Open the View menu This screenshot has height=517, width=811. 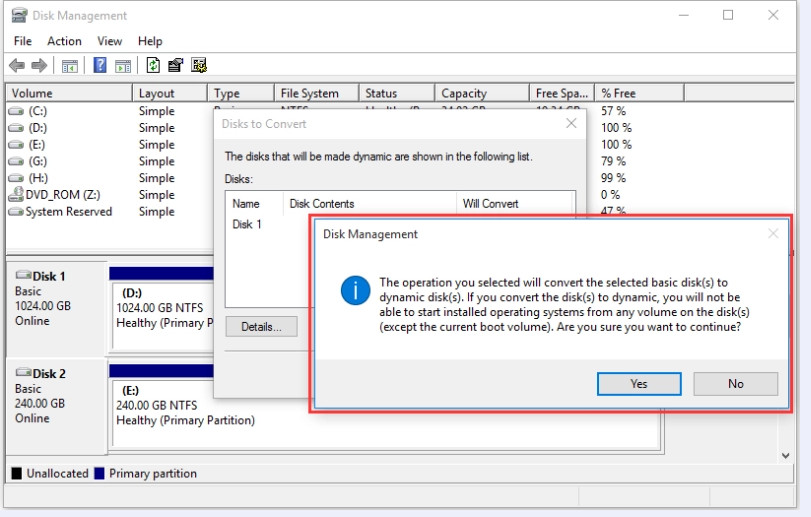[x=110, y=41]
